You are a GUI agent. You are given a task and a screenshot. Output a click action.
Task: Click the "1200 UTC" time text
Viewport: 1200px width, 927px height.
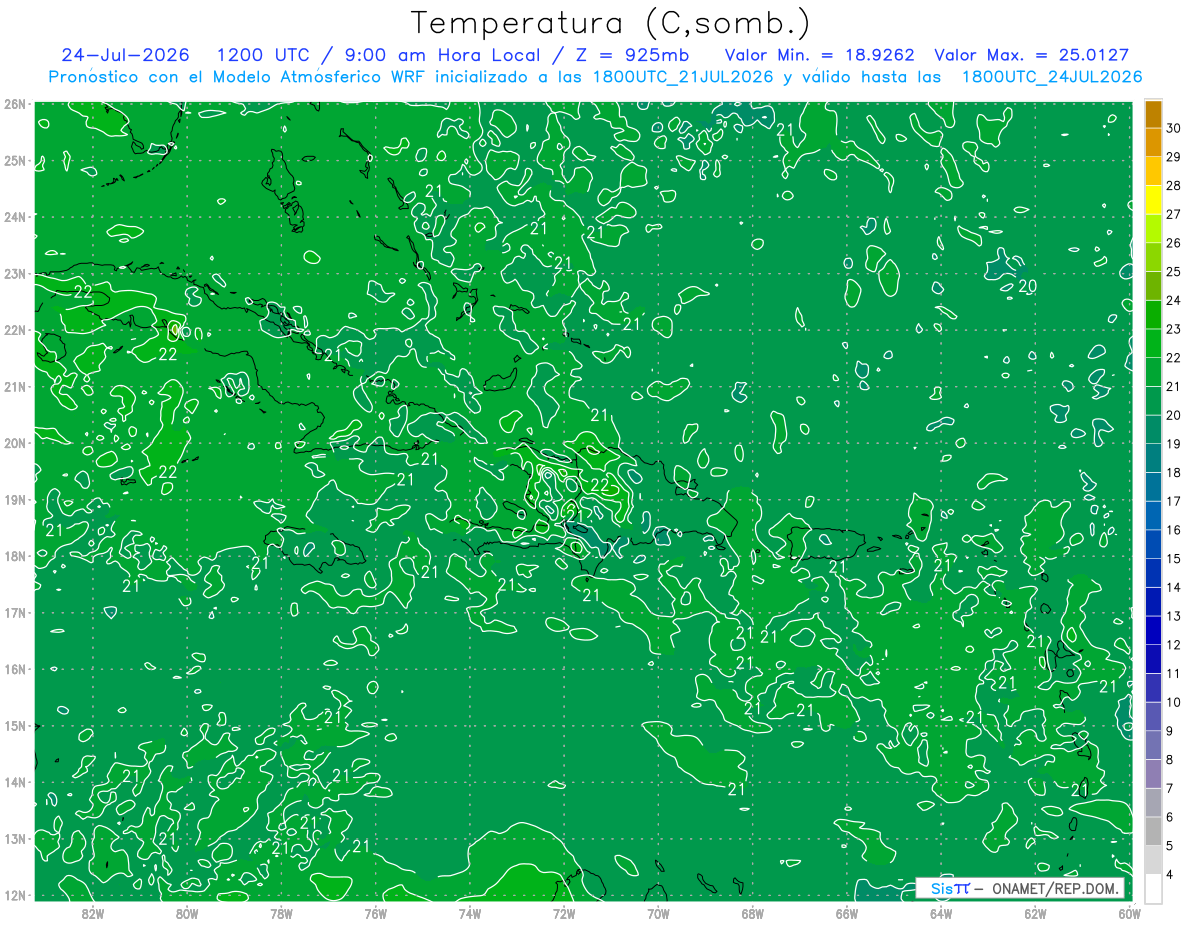(x=262, y=55)
